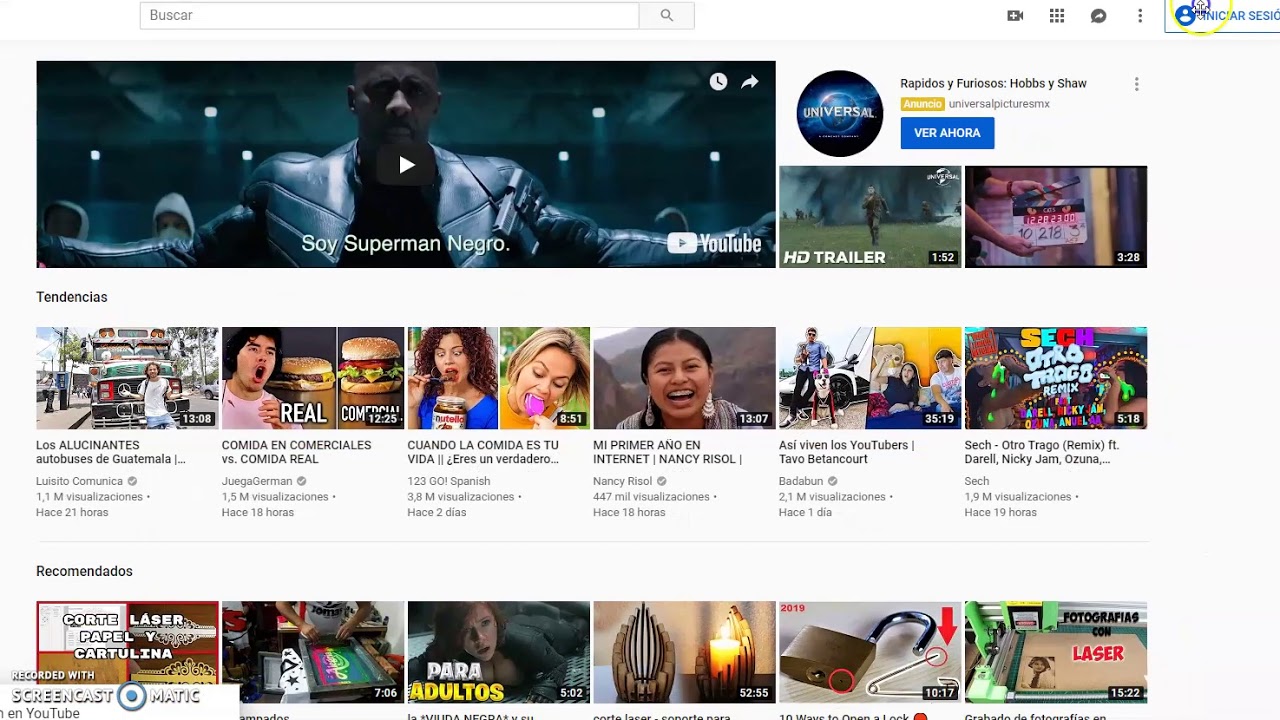
Task: Open YouTubers thumbnail 35:19
Action: point(870,378)
